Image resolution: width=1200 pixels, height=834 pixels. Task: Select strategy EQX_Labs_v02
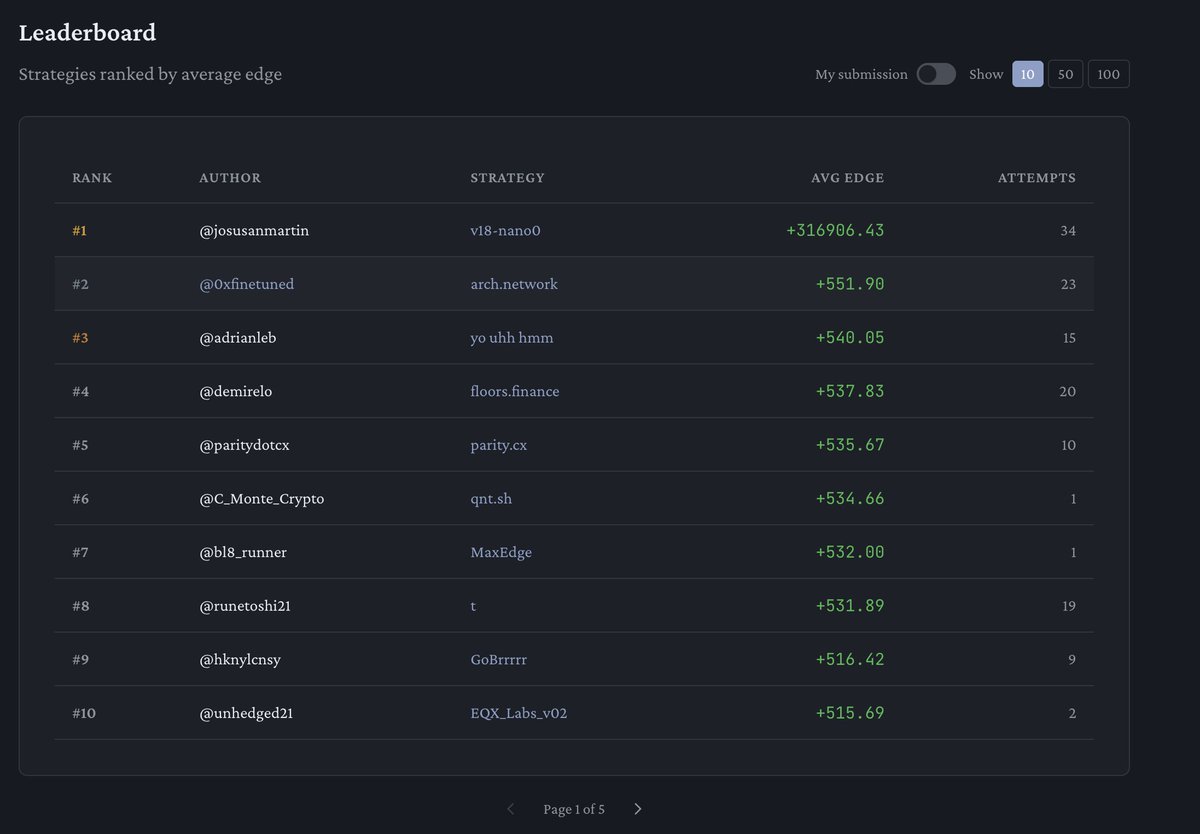[519, 713]
